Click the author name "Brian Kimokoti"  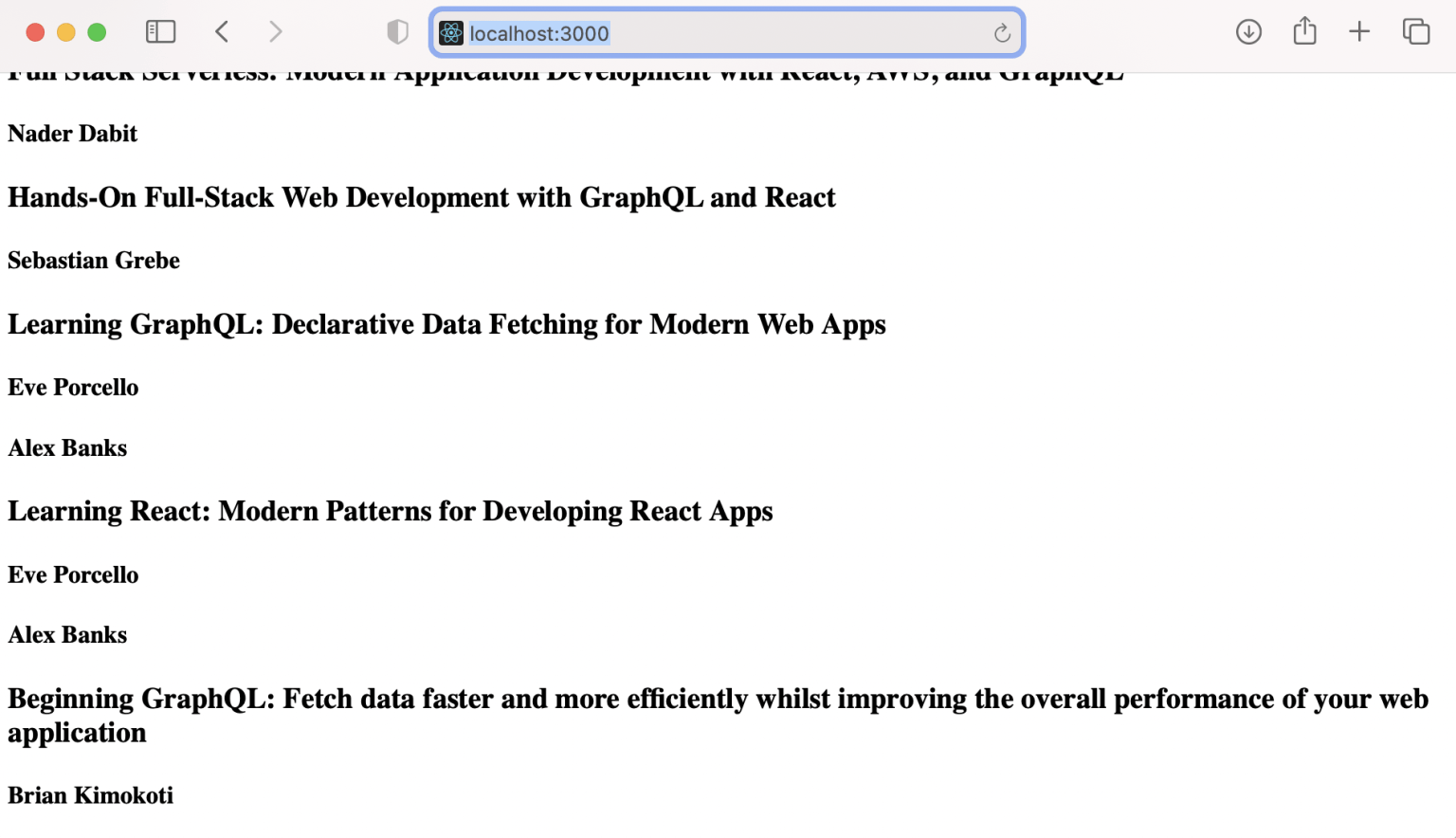(x=91, y=795)
